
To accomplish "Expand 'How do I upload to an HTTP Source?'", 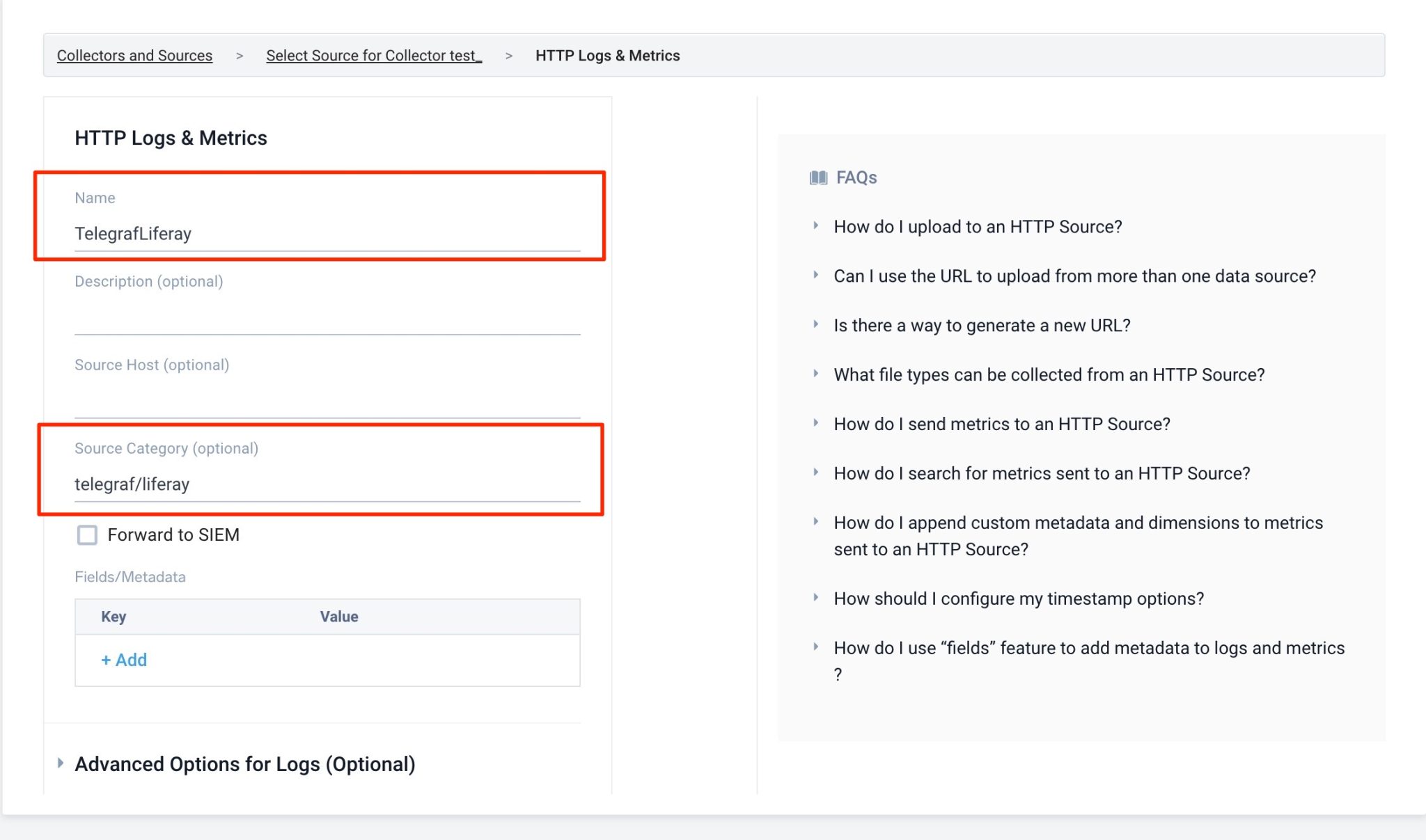I will (978, 227).
